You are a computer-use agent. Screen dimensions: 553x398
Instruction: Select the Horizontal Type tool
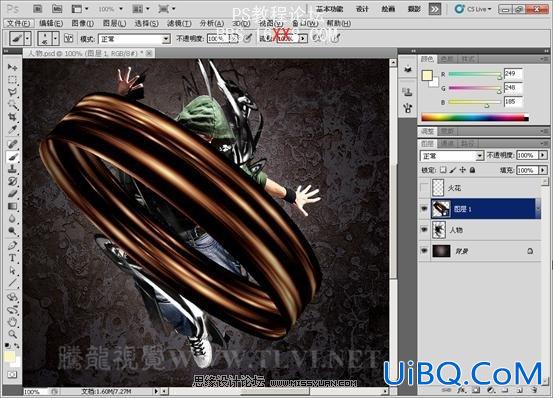point(12,258)
